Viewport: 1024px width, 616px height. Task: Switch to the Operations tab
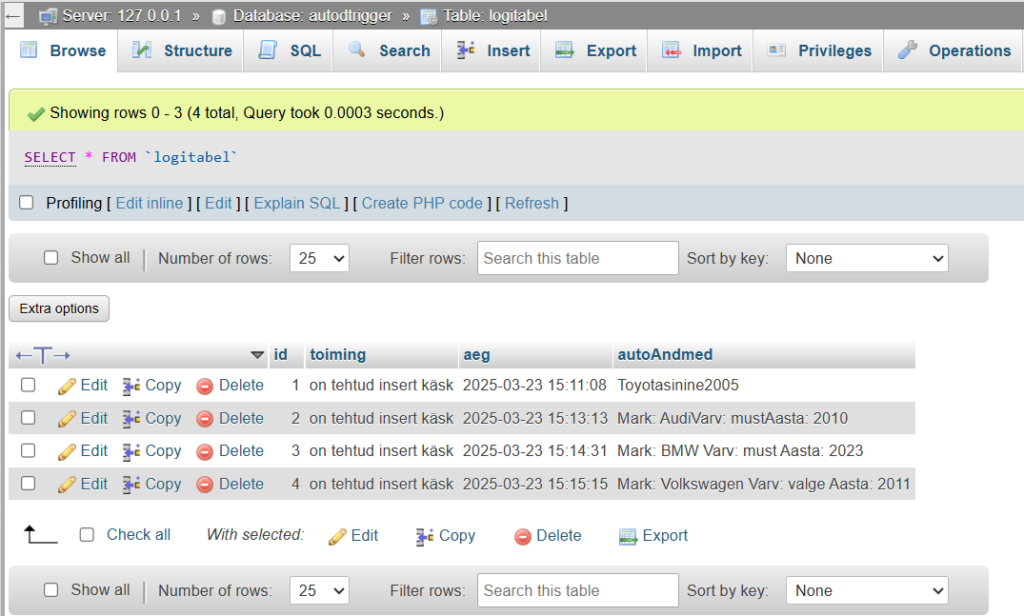tap(953, 50)
